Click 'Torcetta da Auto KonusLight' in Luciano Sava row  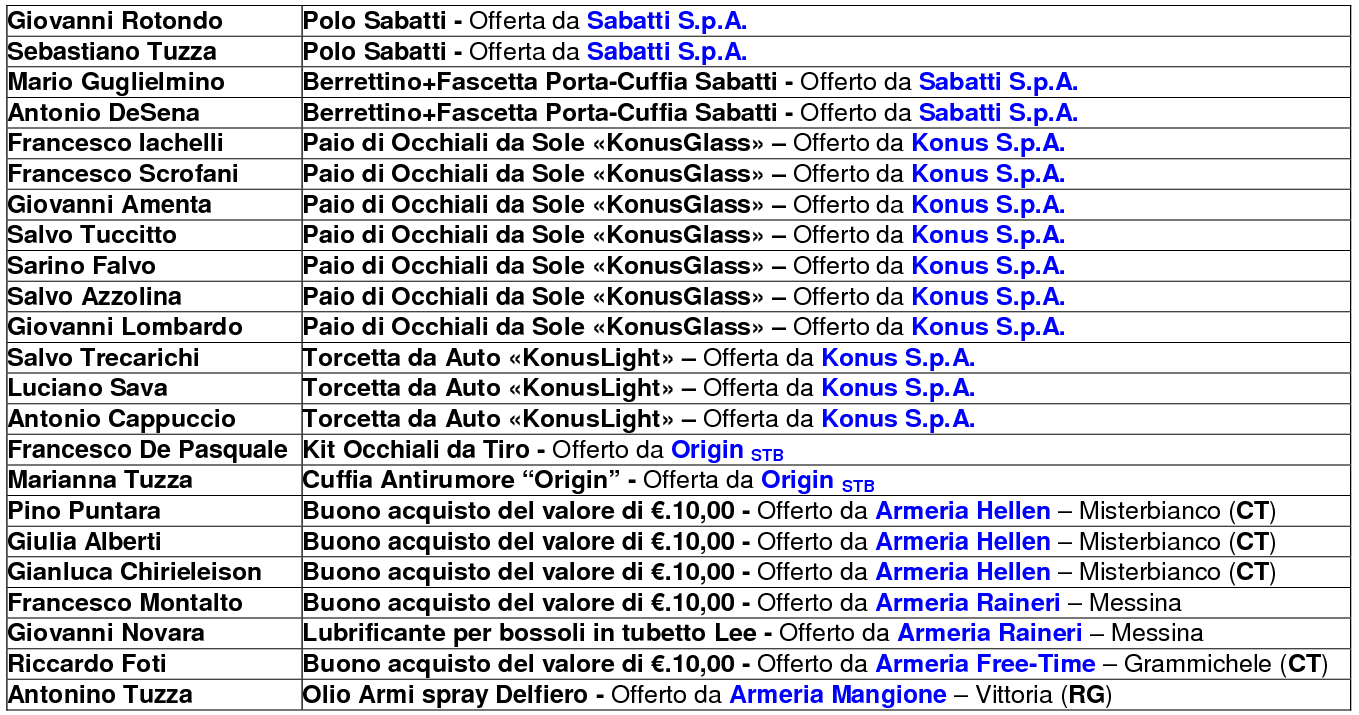[488, 388]
